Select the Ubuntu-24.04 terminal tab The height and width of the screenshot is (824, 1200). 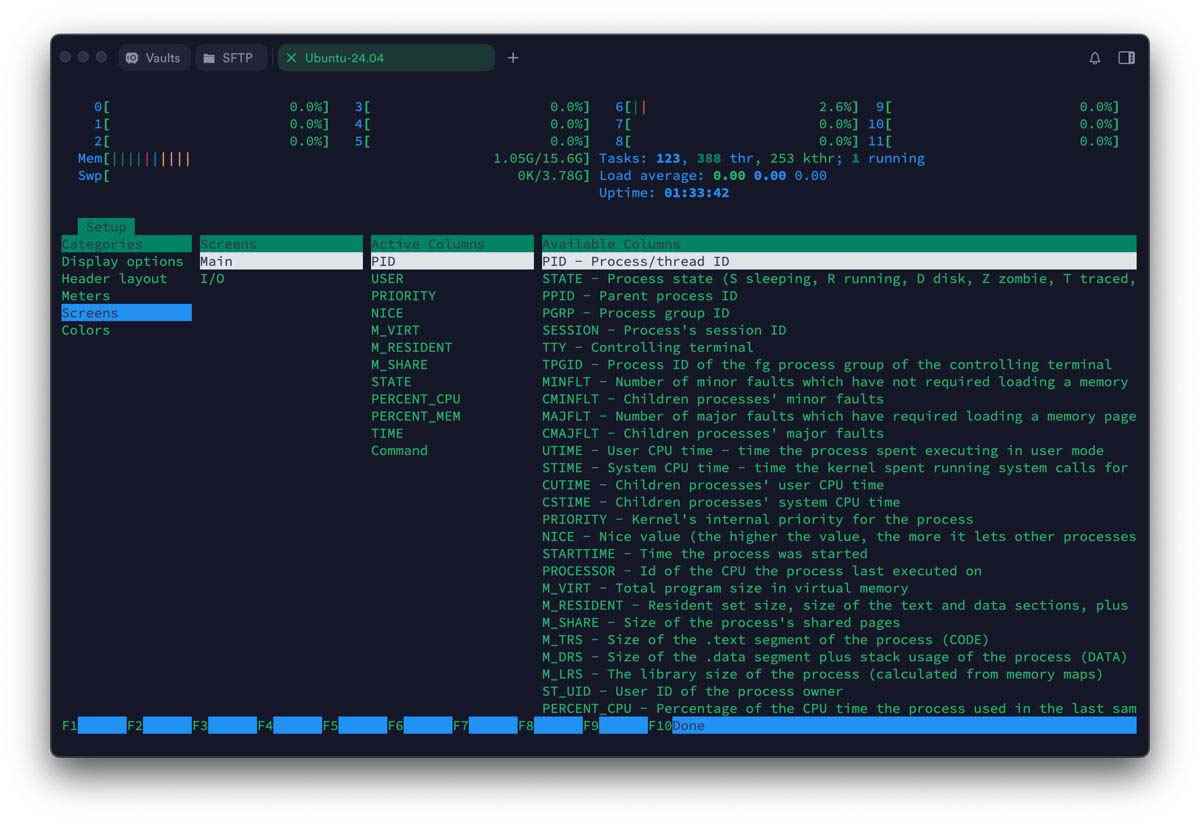point(386,58)
